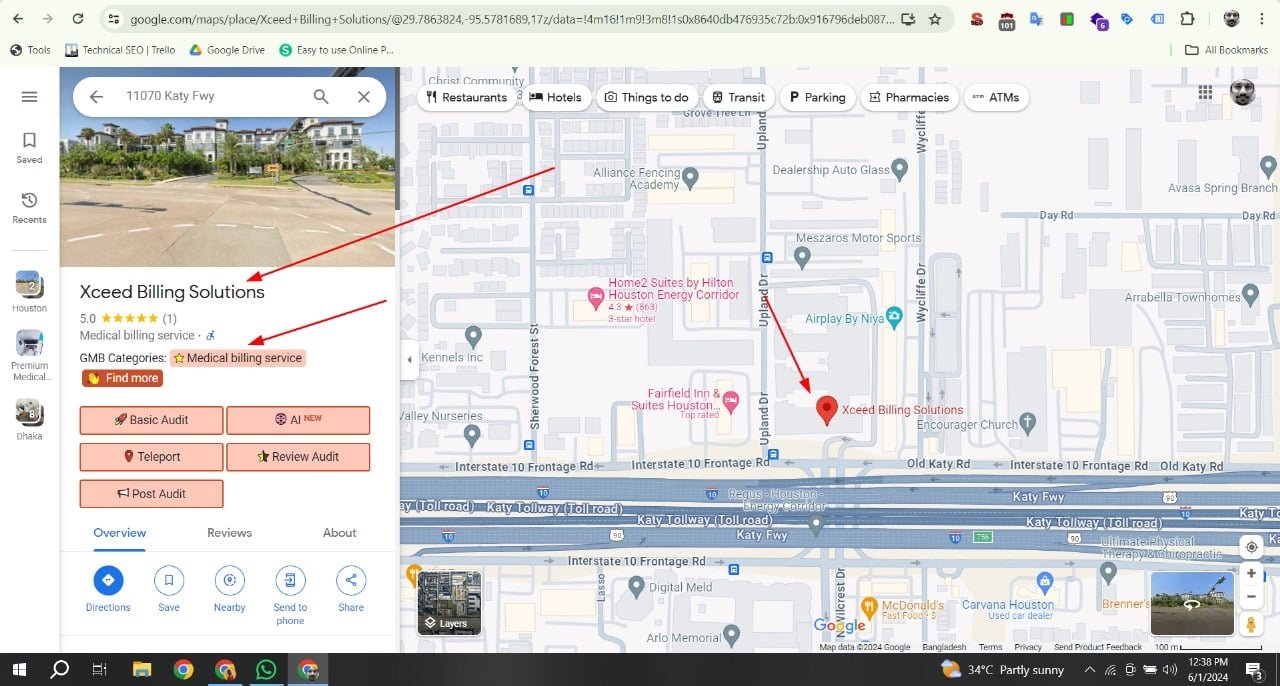
Task: Click the show your location button
Action: (x=1251, y=547)
